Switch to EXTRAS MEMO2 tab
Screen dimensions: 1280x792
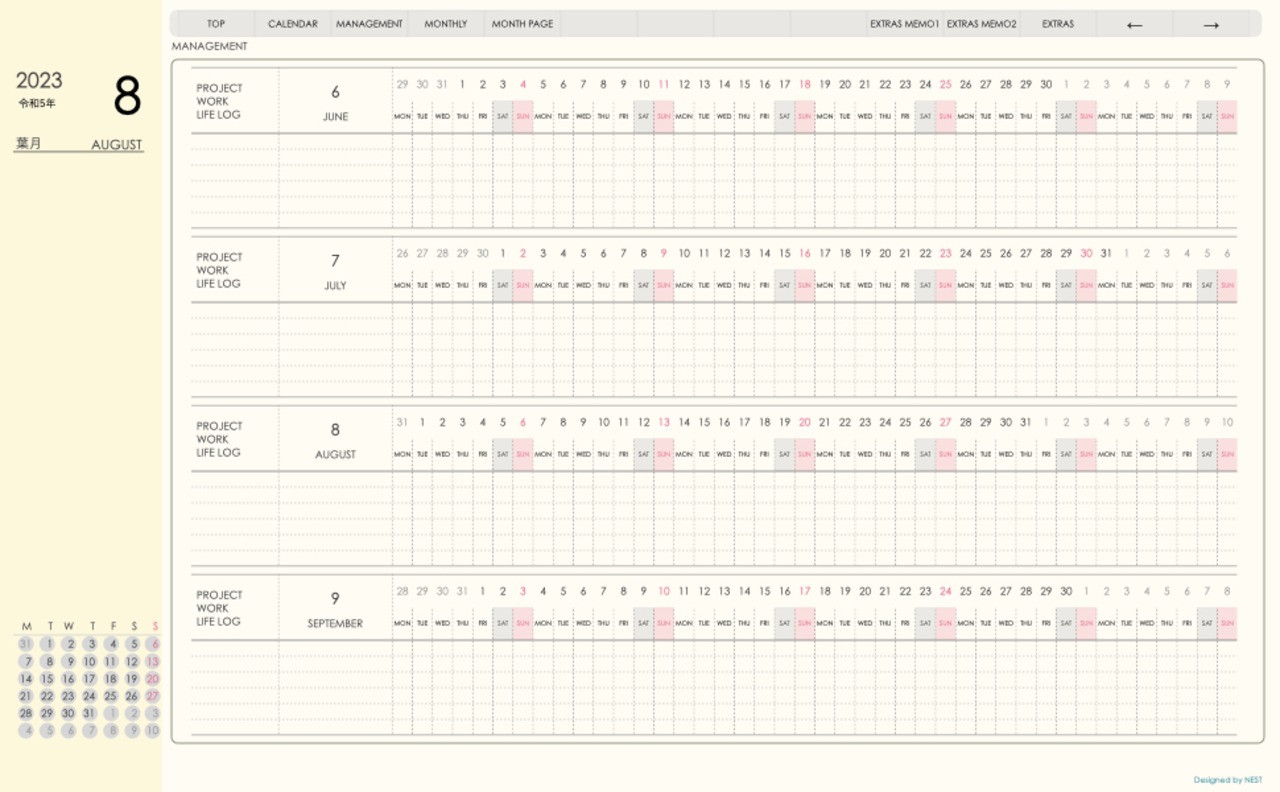pyautogui.click(x=981, y=24)
